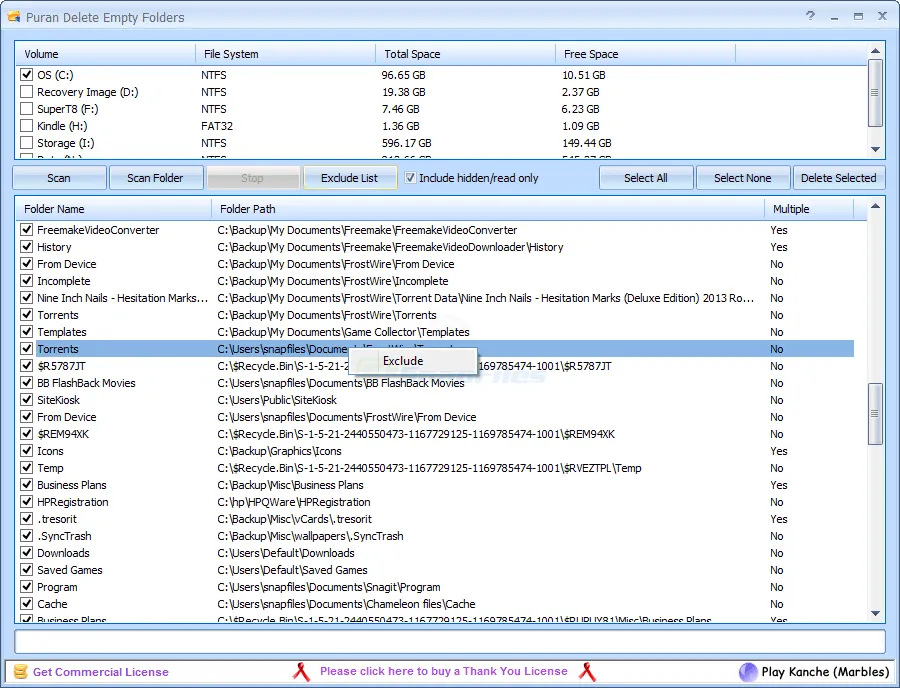Uncheck the BB FlashBack Movies folder
The height and width of the screenshot is (688, 900).
click(x=26, y=383)
